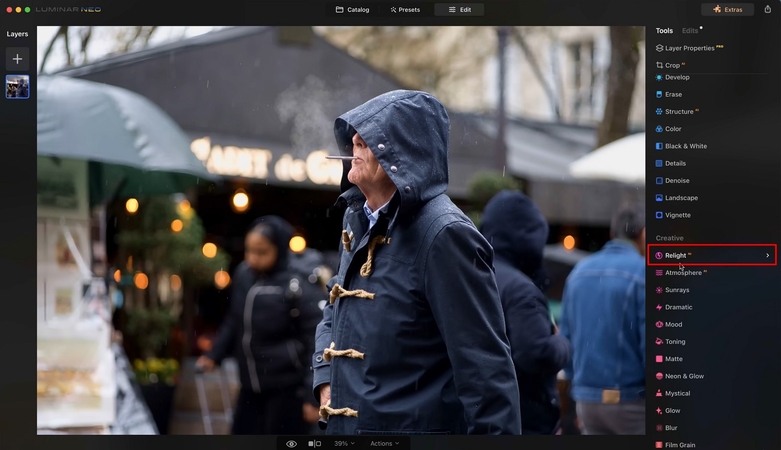The image size is (781, 450).
Task: Open the Mood tool icon
Action: (659, 324)
